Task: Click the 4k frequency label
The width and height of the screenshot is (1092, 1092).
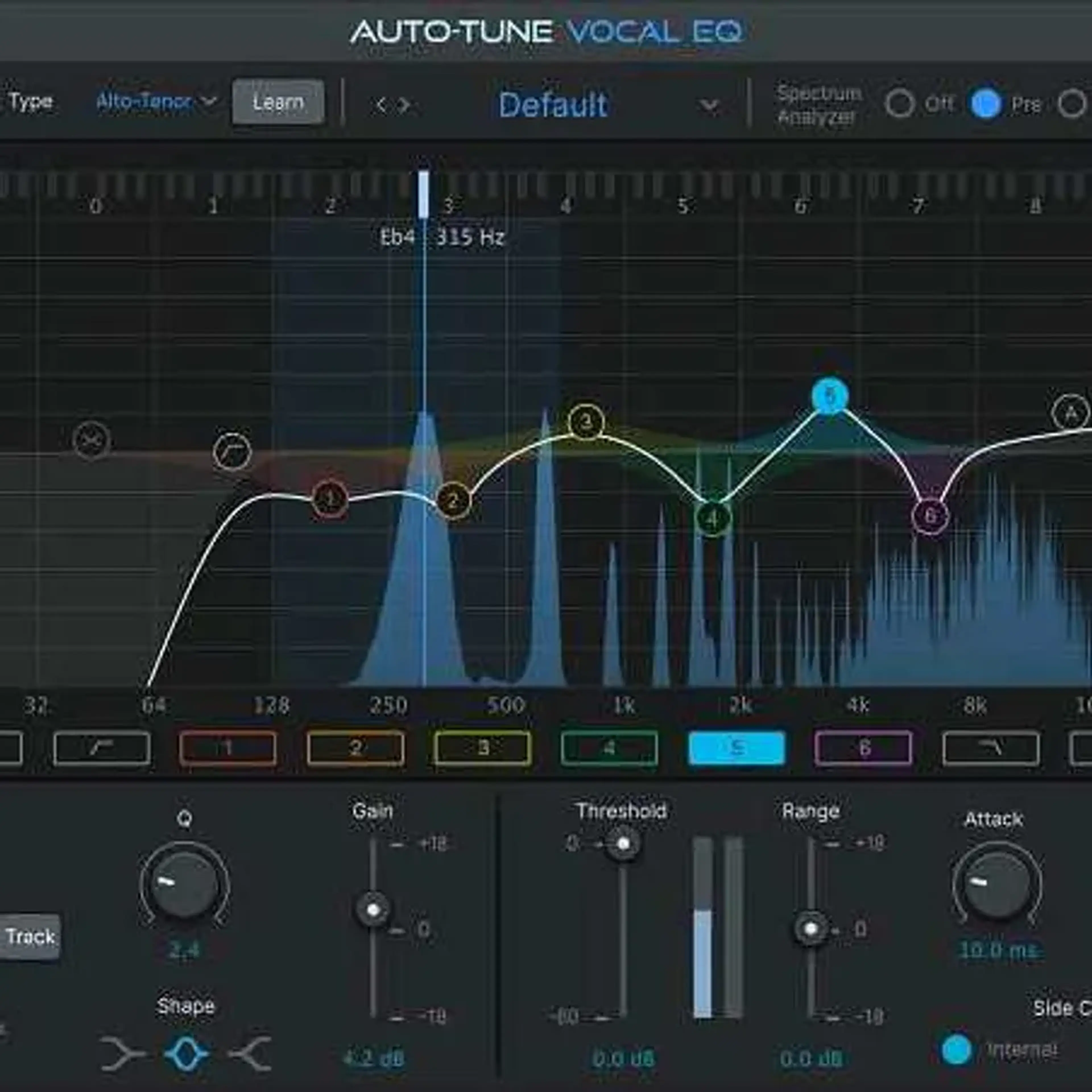Action: (x=857, y=705)
